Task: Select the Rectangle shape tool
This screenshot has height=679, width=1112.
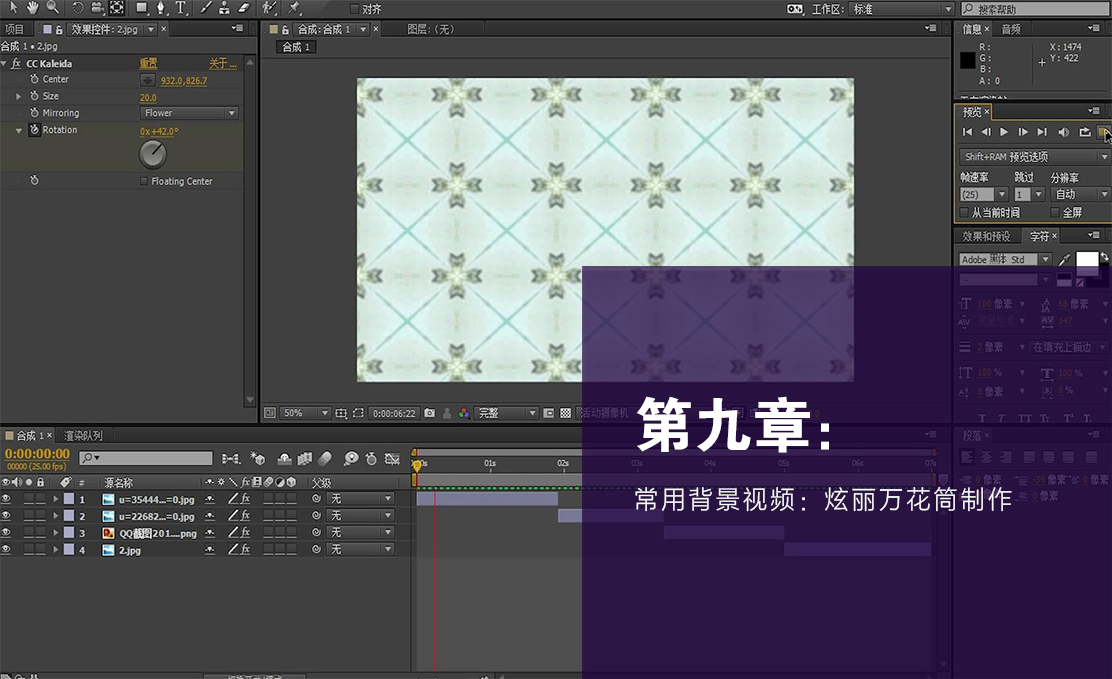Action: (142, 8)
